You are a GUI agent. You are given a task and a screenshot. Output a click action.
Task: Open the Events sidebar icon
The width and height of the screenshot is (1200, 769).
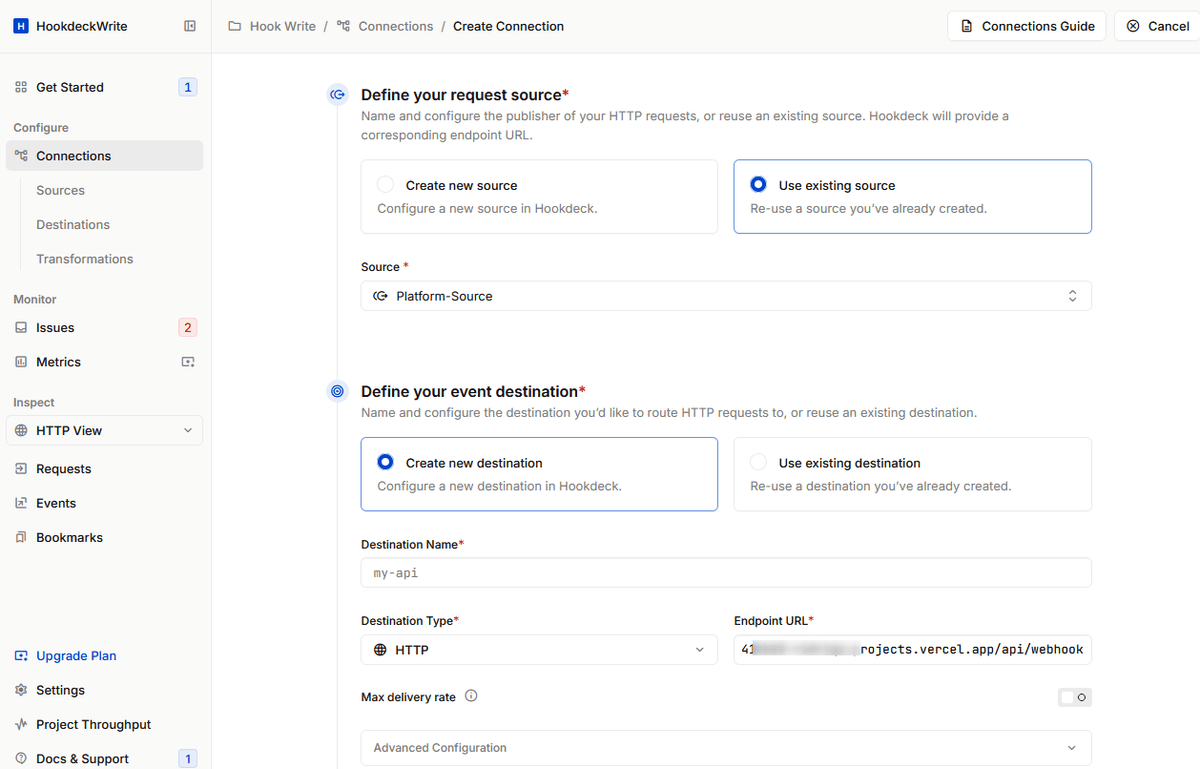23,502
